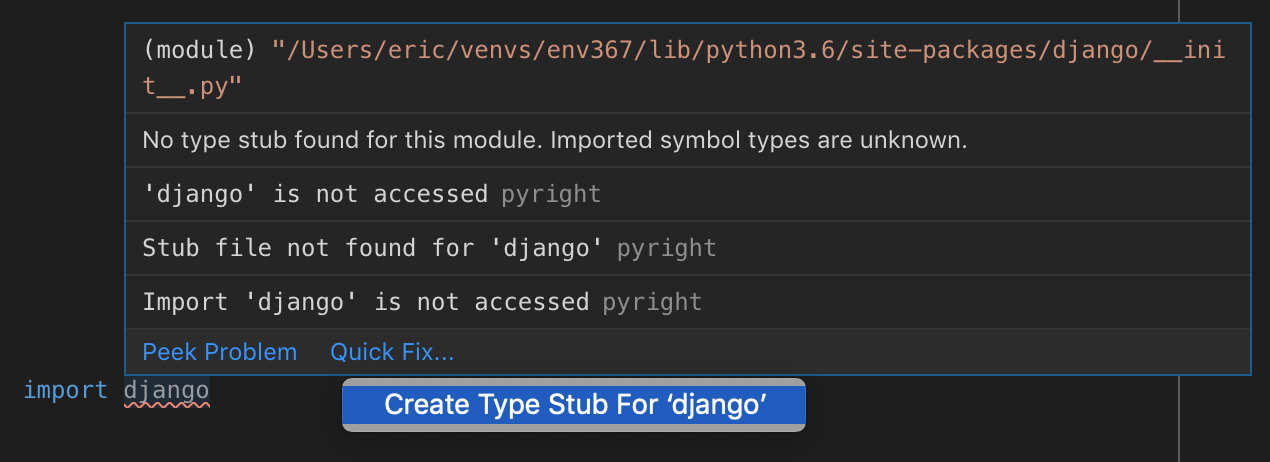
Task: Click 'Stub file not found for django' diagnostic
Action: click(x=372, y=248)
